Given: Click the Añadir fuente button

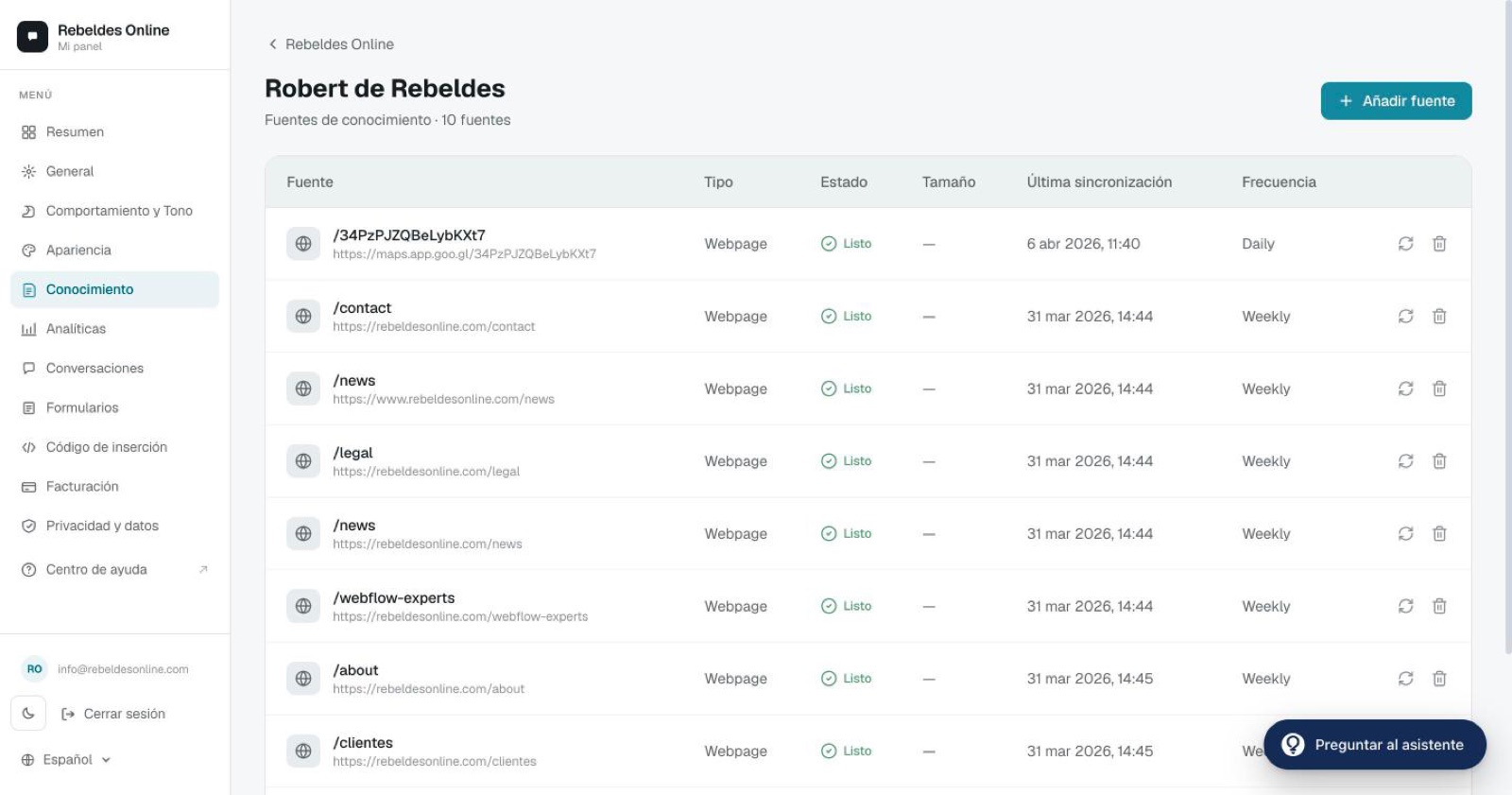Looking at the screenshot, I should [x=1396, y=101].
